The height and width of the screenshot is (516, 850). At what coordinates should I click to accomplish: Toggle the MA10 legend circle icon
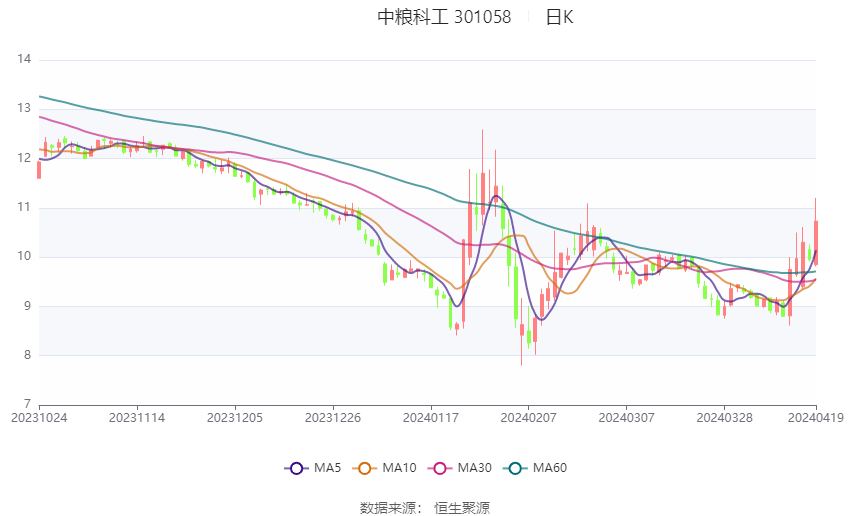[365, 468]
